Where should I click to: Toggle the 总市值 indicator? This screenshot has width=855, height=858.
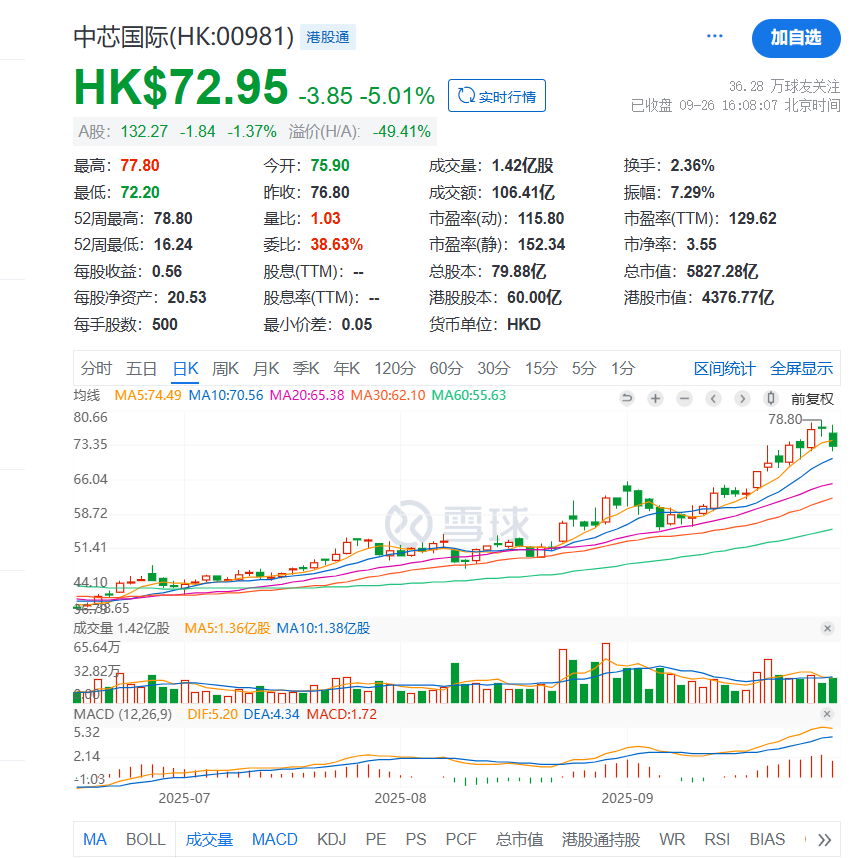click(519, 839)
